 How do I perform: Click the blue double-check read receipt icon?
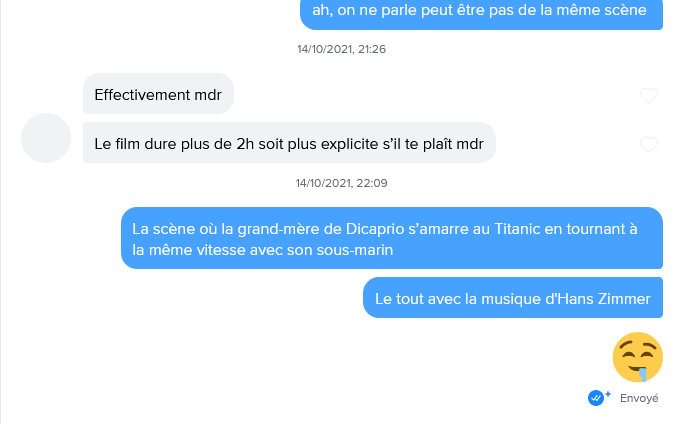tap(595, 398)
